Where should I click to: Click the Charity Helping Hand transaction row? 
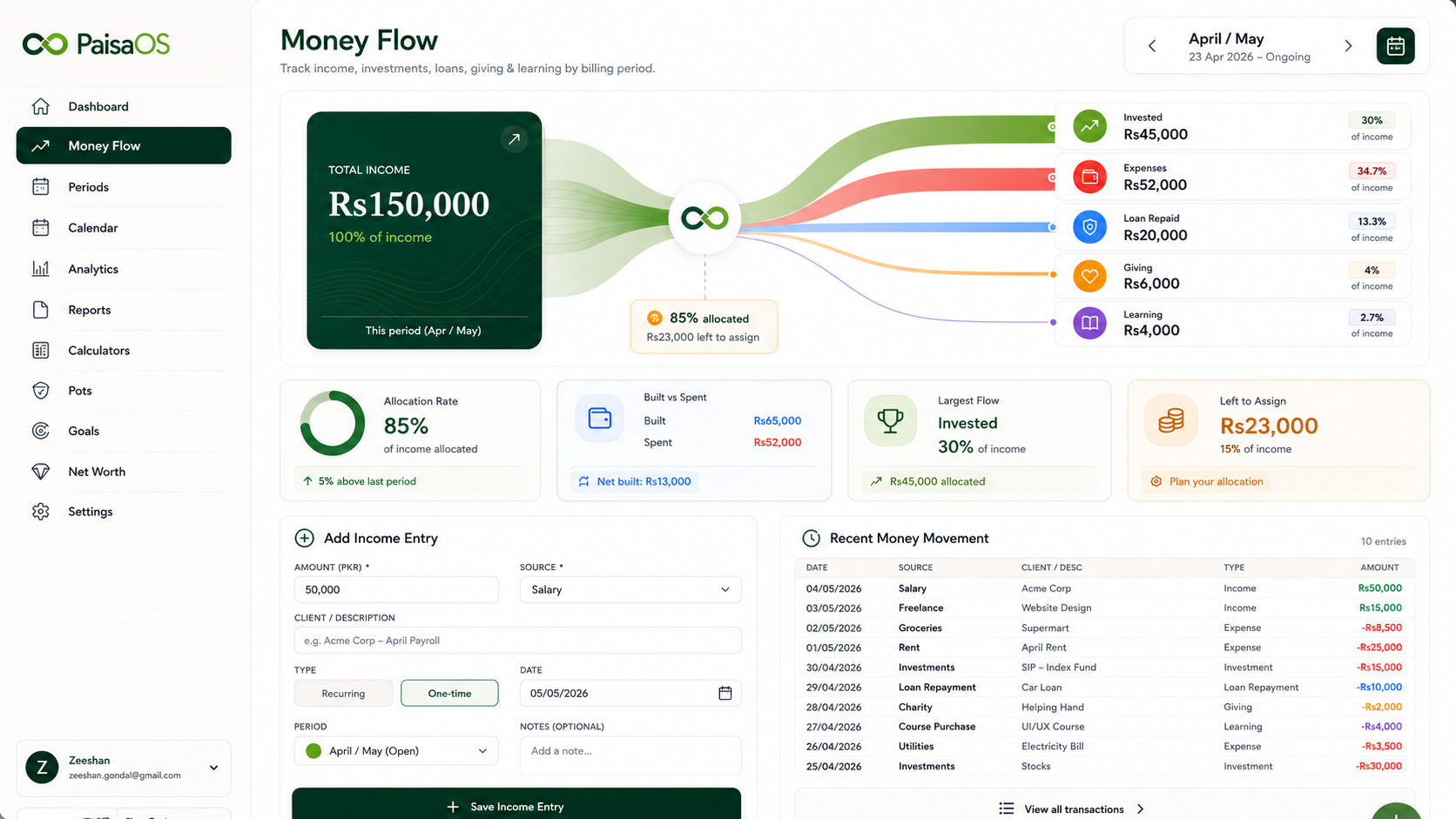pos(1104,707)
